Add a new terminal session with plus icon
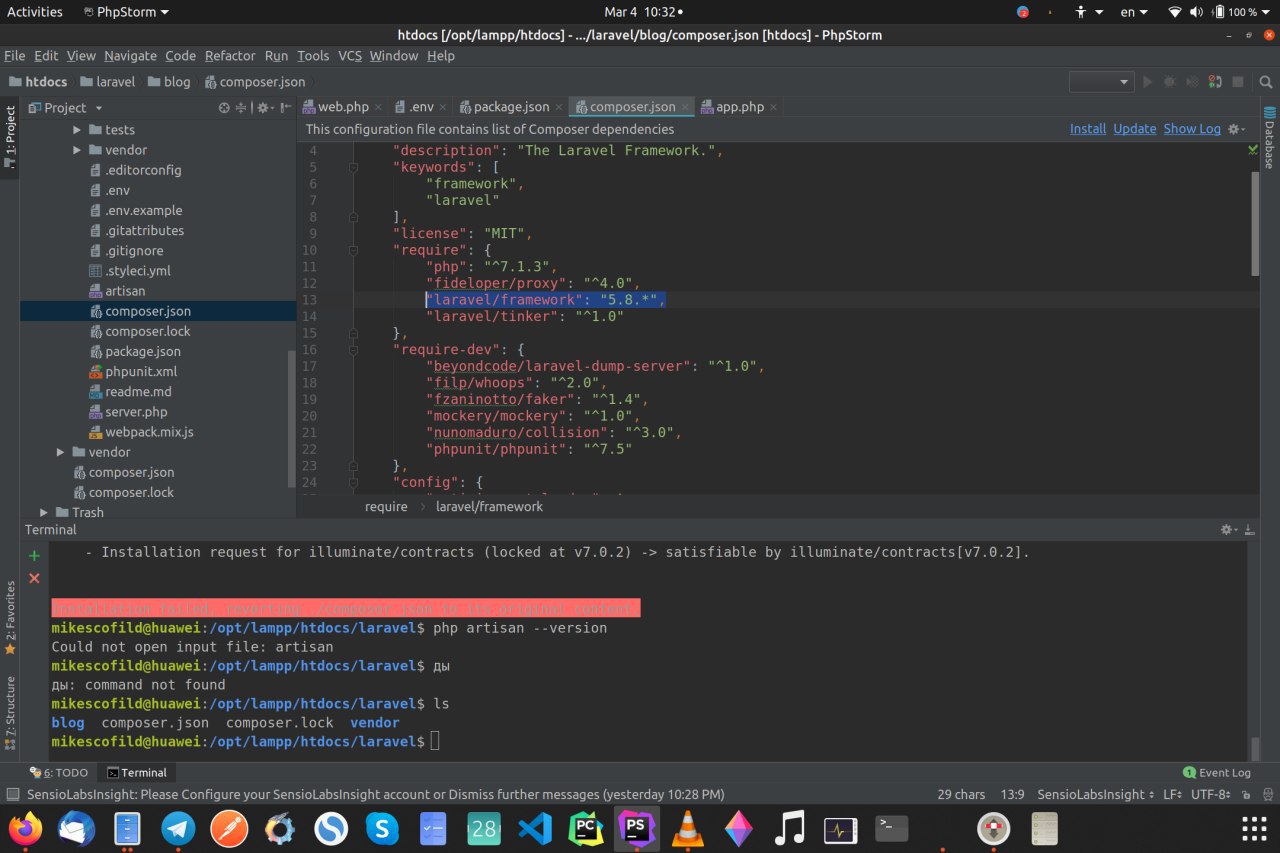This screenshot has width=1280, height=853. click(x=34, y=555)
